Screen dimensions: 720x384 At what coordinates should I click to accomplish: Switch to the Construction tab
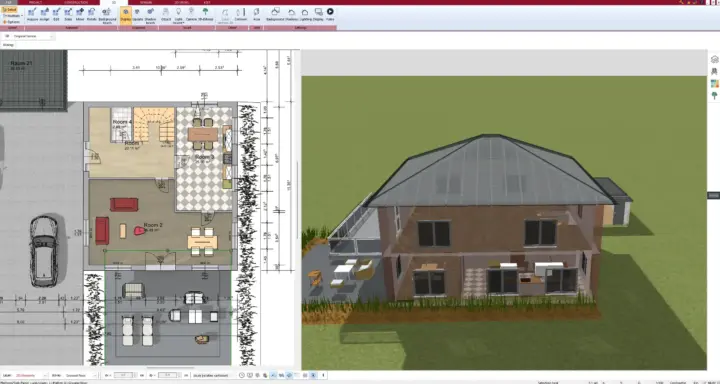pyautogui.click(x=76, y=2)
